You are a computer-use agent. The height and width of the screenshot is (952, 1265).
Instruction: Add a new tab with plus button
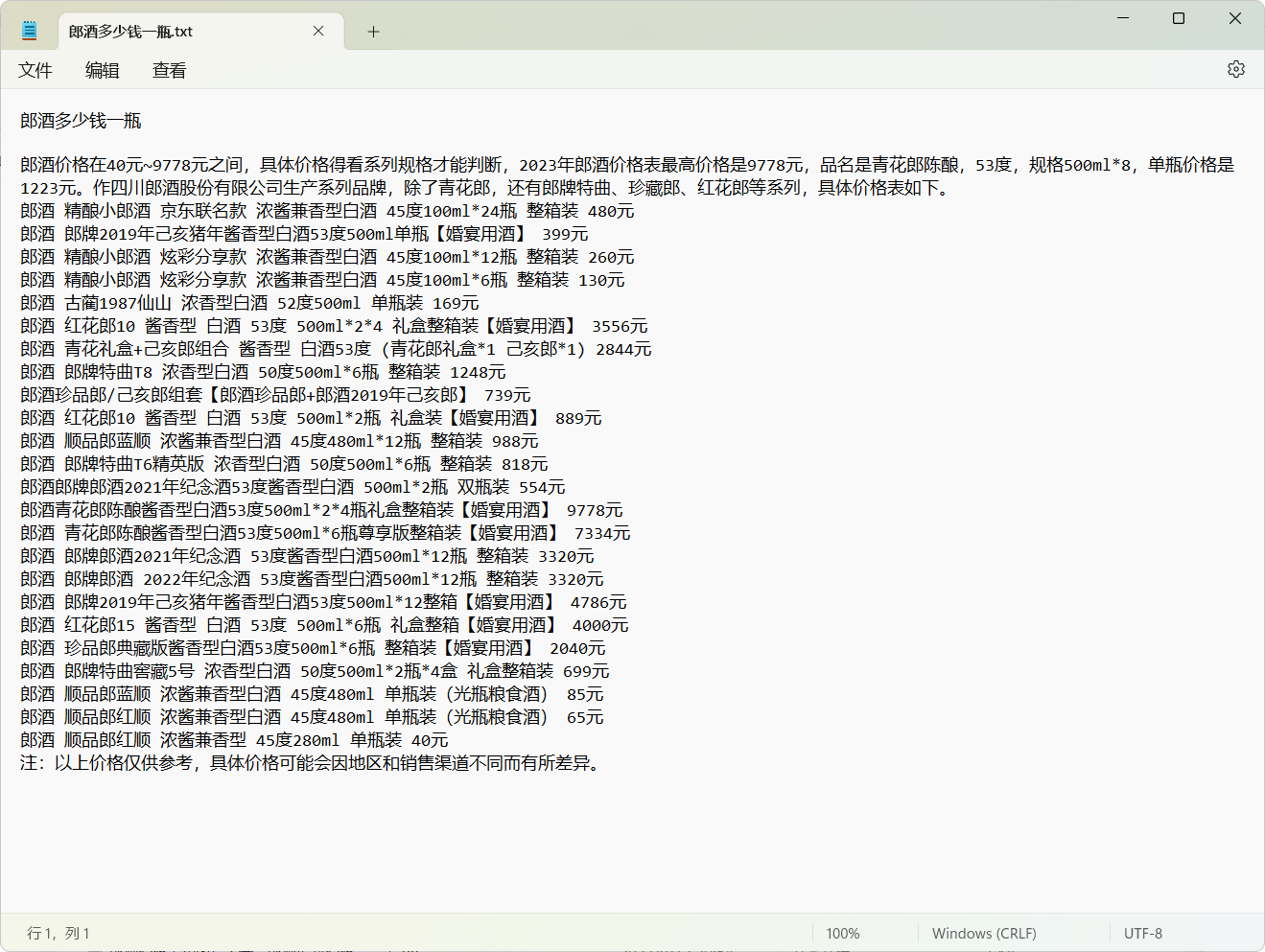pyautogui.click(x=373, y=32)
